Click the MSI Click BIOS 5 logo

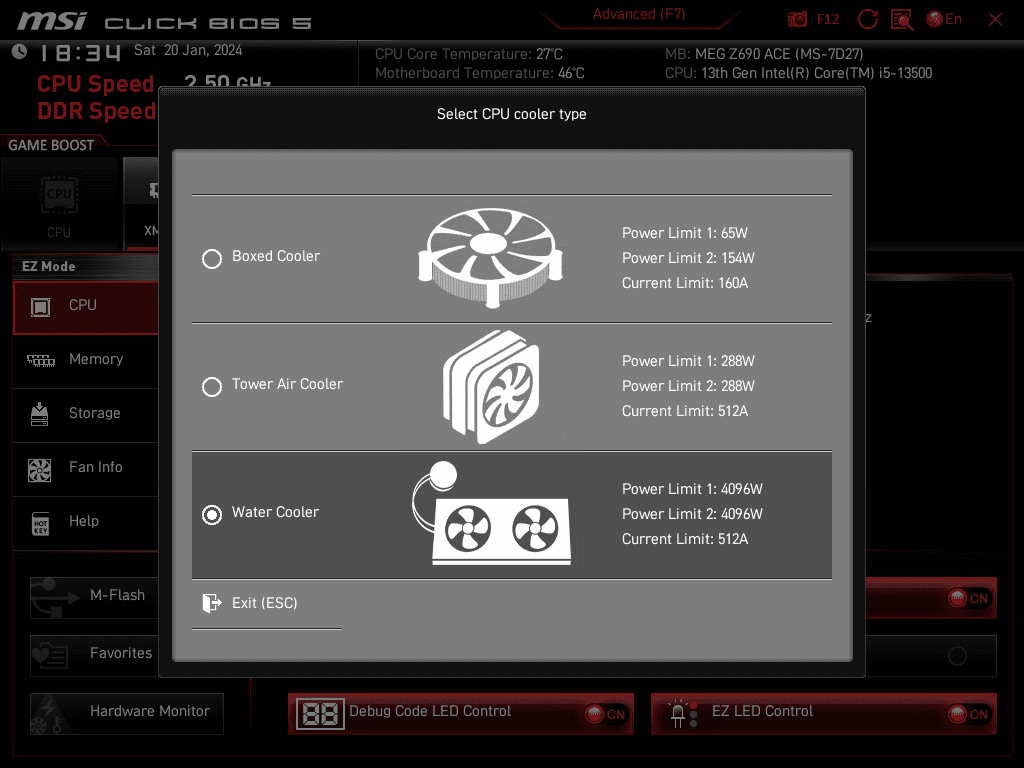pyautogui.click(x=165, y=22)
